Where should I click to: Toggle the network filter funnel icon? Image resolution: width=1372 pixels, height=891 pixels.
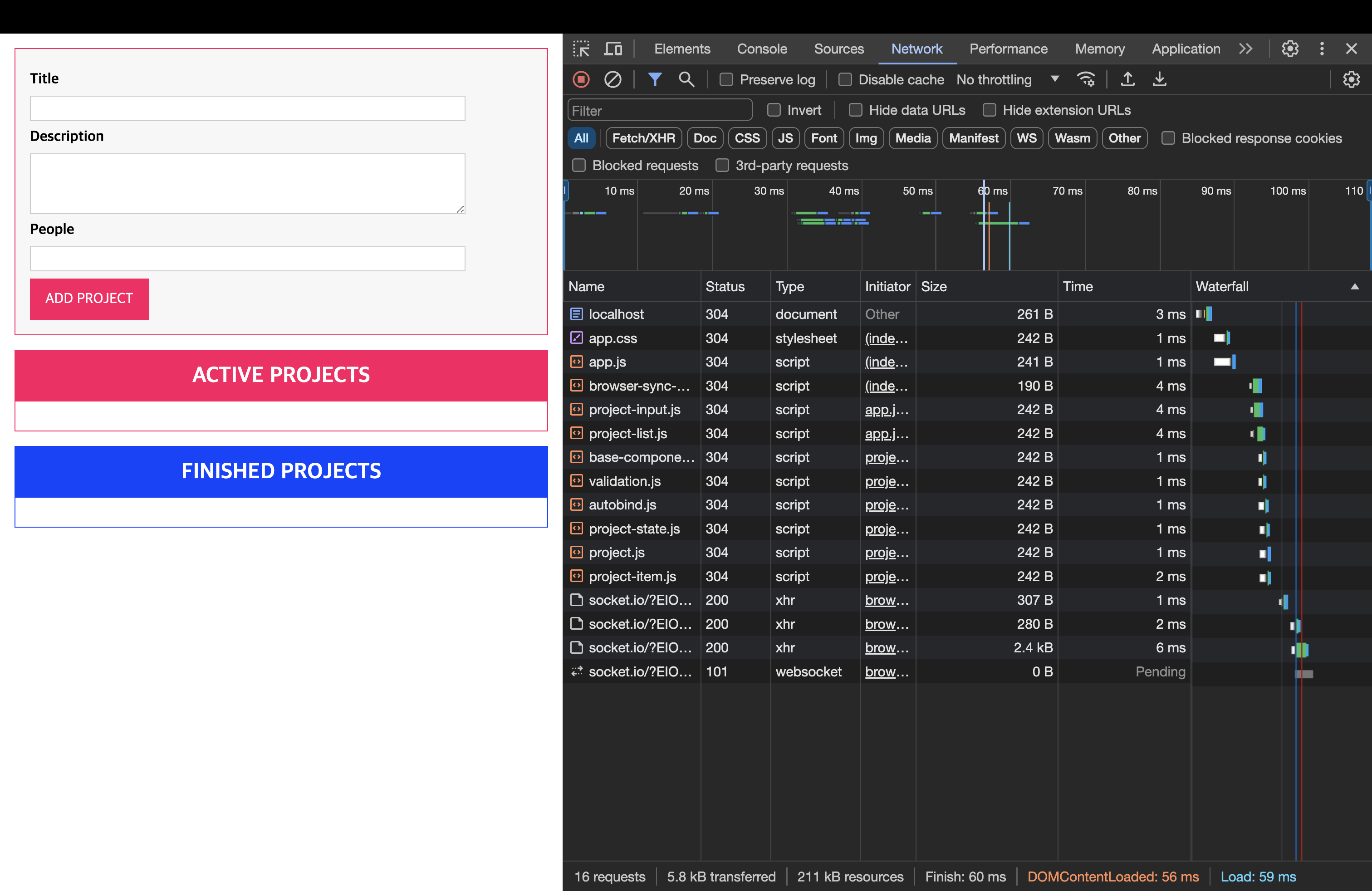coord(655,79)
